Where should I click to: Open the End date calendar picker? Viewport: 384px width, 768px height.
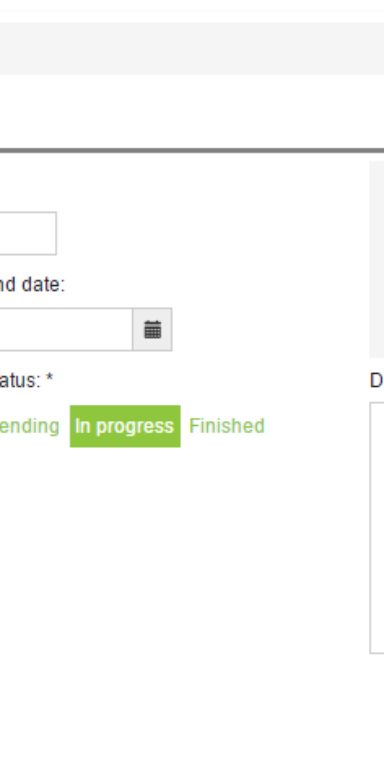[152, 330]
